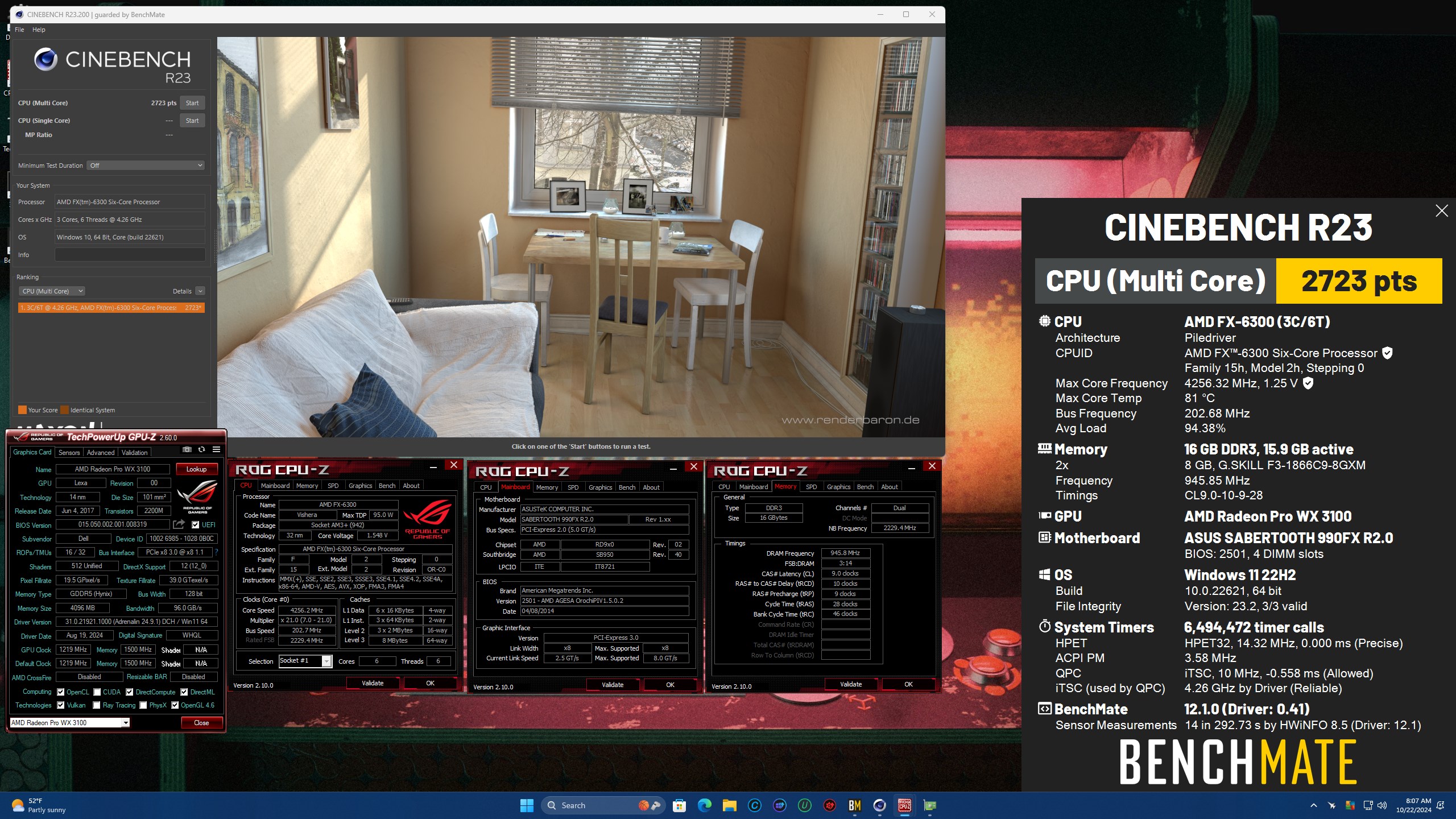Open the Graphics tab in the Memory CPU-Z window
The width and height of the screenshot is (1456, 819).
(839, 487)
